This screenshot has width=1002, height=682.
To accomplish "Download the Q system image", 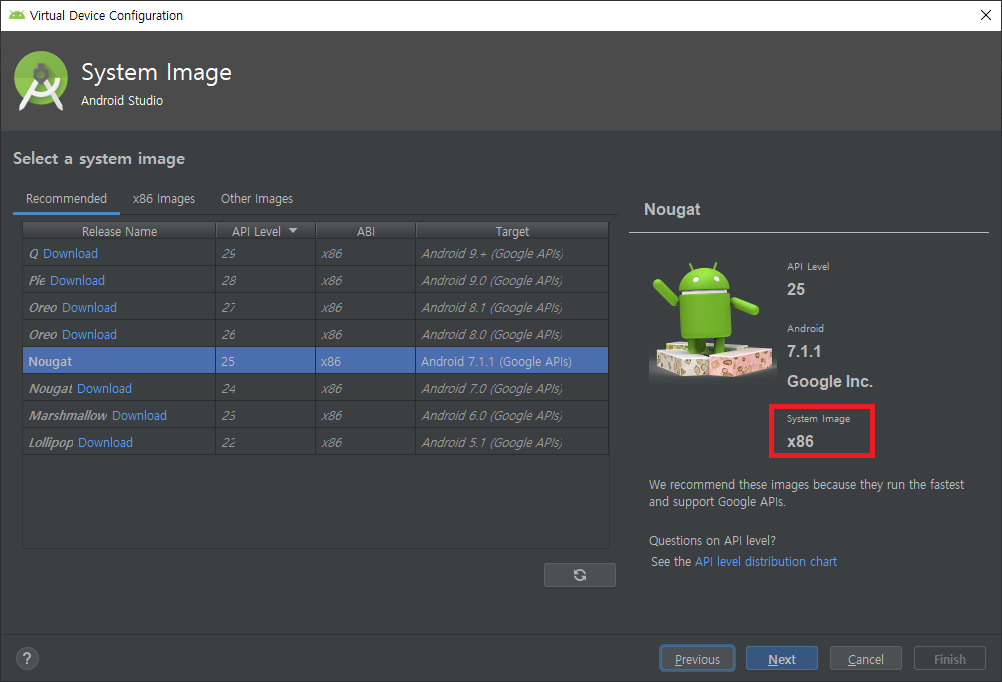I will (70, 254).
